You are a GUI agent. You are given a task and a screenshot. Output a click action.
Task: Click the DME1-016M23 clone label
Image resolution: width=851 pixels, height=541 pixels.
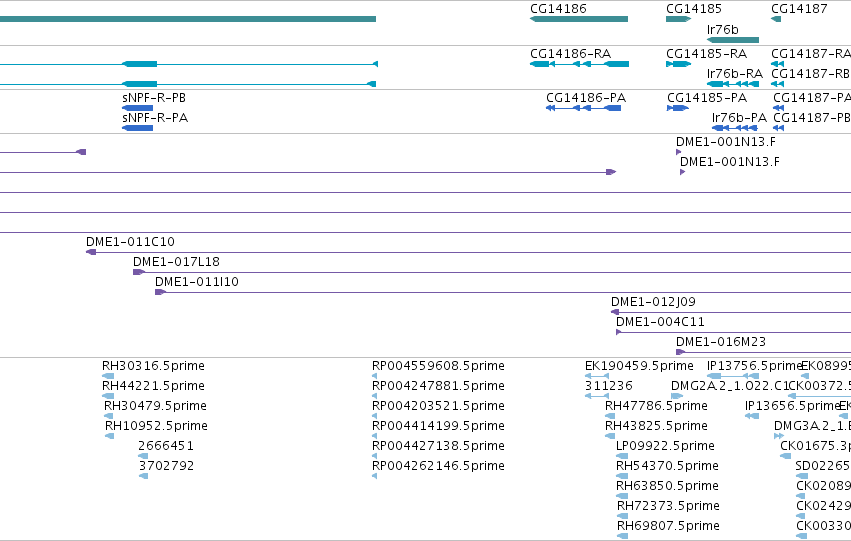coord(721,342)
